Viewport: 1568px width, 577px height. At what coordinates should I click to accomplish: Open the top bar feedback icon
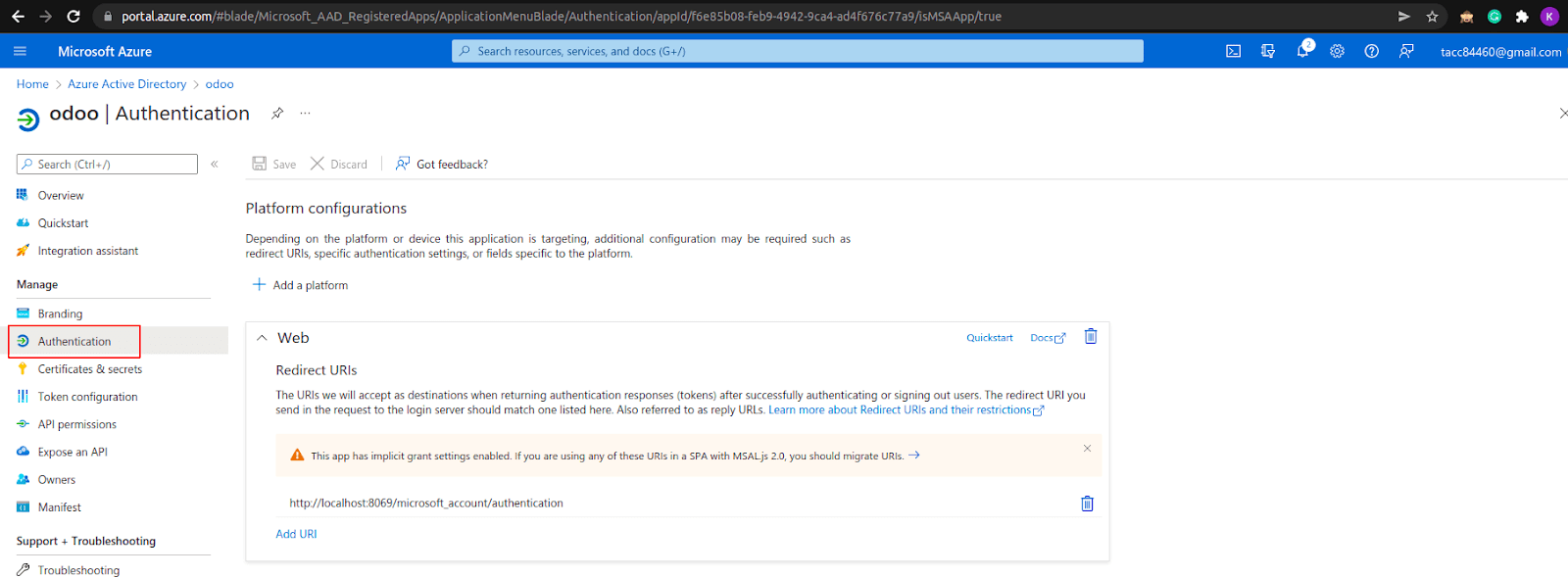(x=1406, y=51)
